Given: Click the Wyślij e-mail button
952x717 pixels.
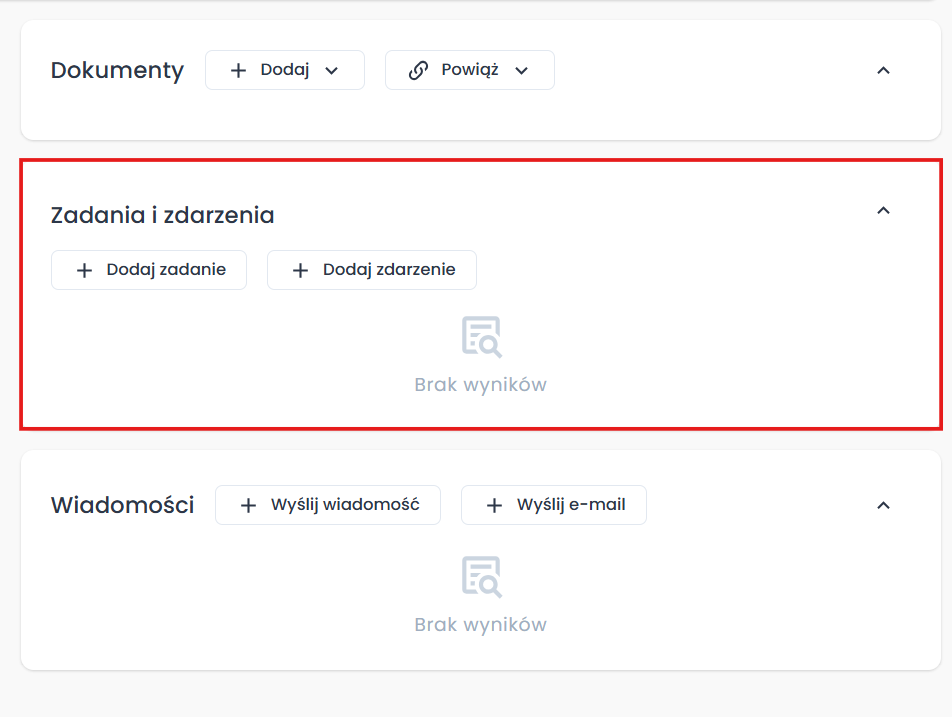Looking at the screenshot, I should click(553, 505).
